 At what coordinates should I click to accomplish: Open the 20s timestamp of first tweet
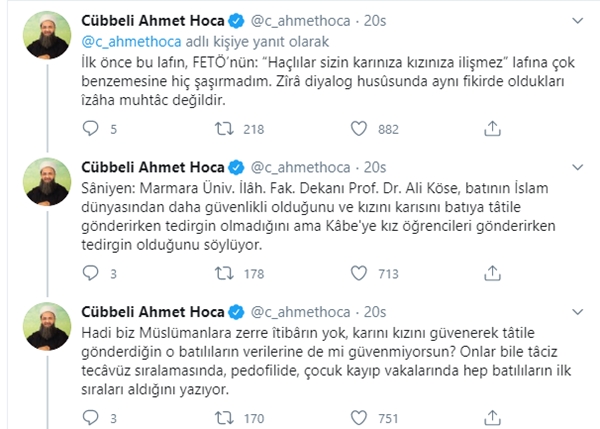coord(375,21)
